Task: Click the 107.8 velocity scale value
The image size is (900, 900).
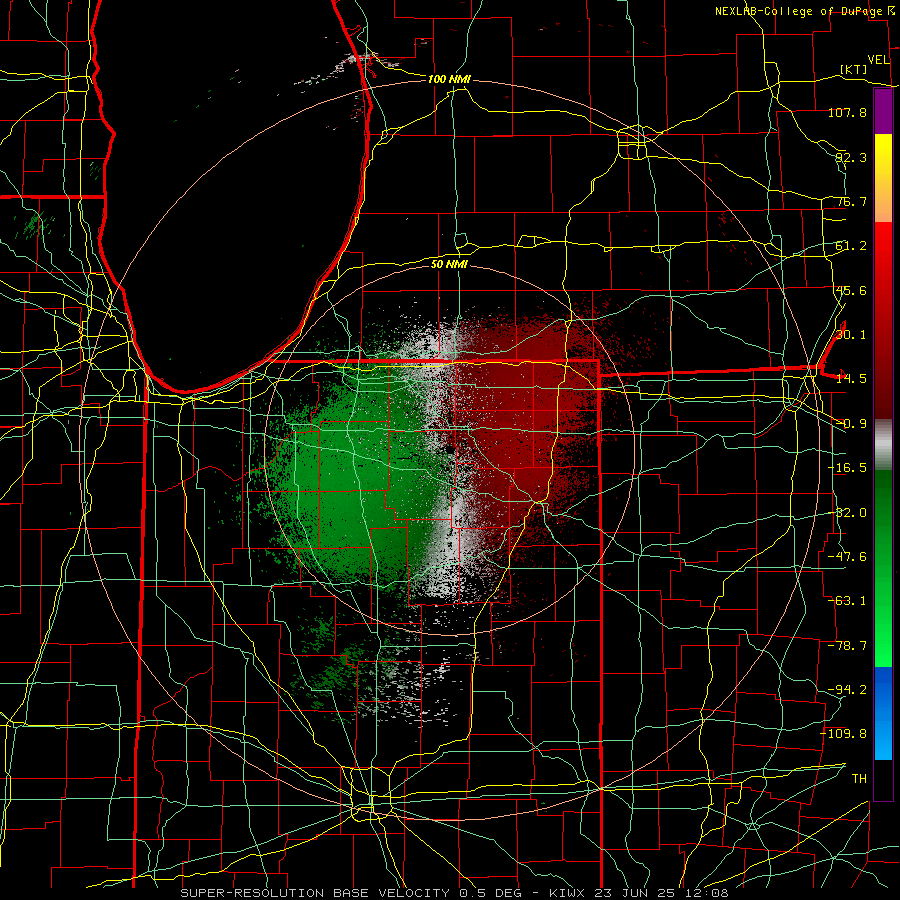Action: 847,112
